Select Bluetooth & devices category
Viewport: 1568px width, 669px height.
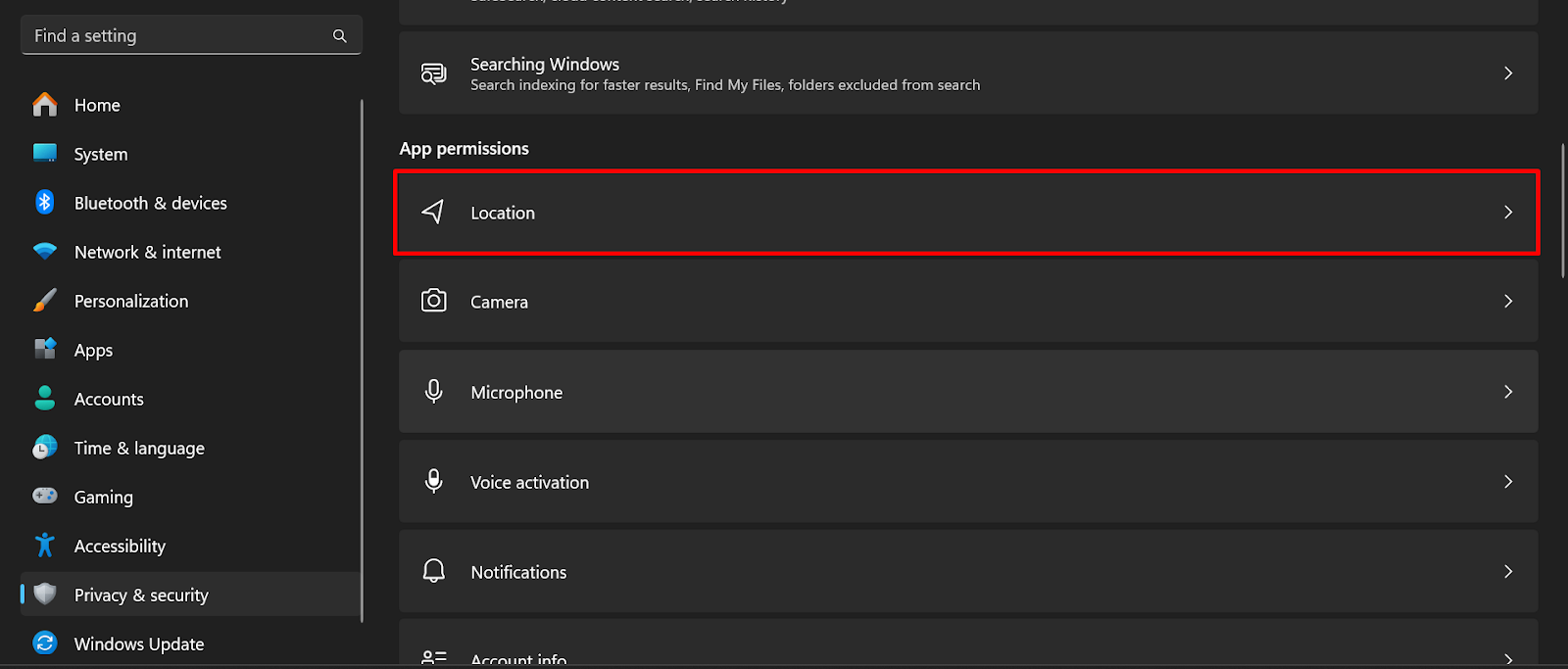click(191, 203)
